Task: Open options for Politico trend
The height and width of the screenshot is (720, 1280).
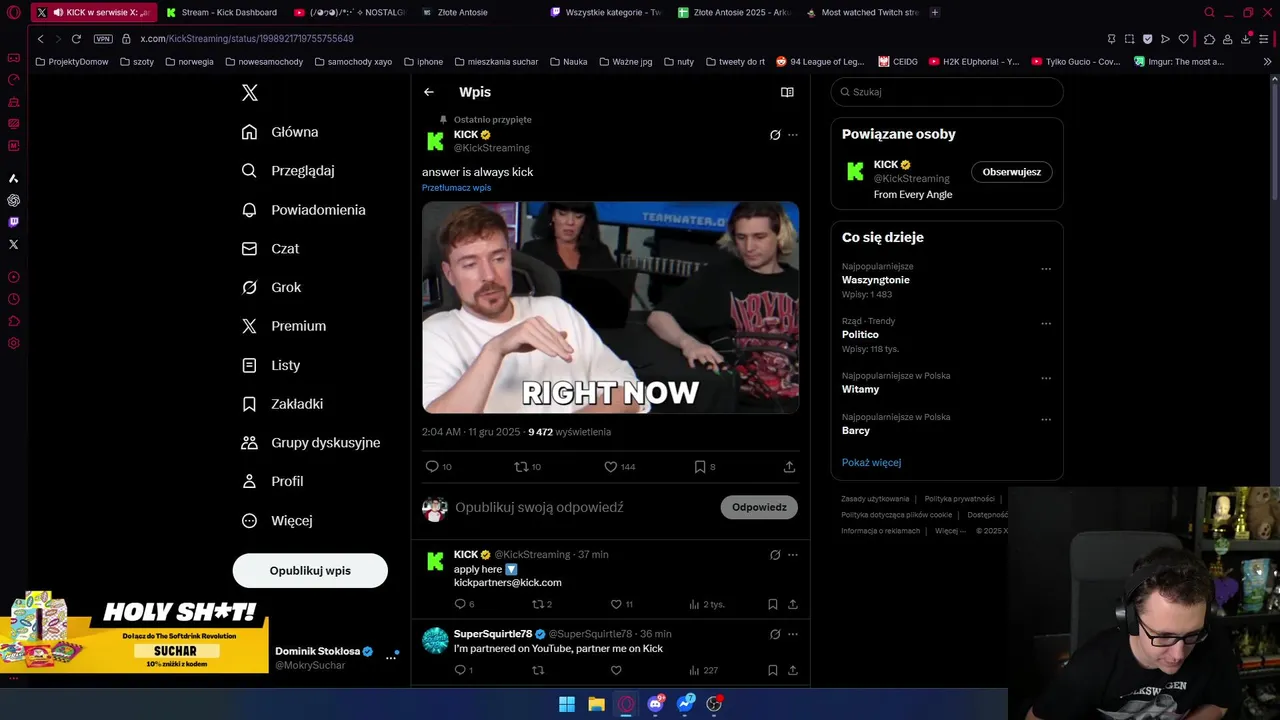Action: point(1046,324)
